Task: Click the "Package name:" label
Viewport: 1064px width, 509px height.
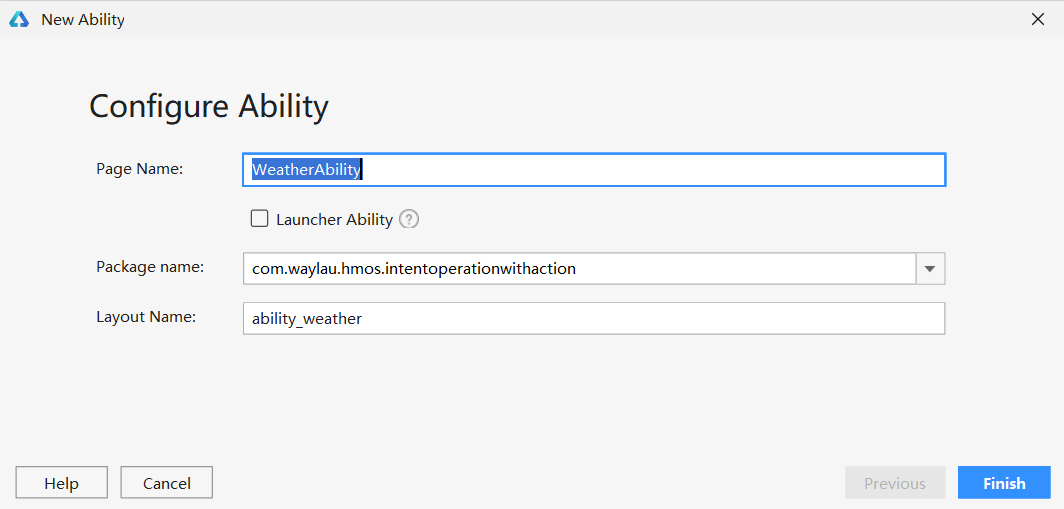Action: coord(150,267)
